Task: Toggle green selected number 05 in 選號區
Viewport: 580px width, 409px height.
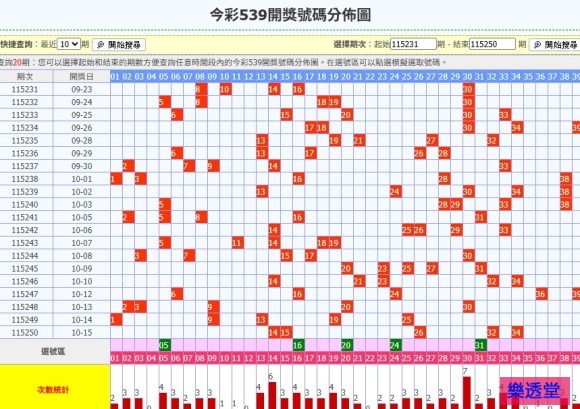Action: (x=164, y=345)
